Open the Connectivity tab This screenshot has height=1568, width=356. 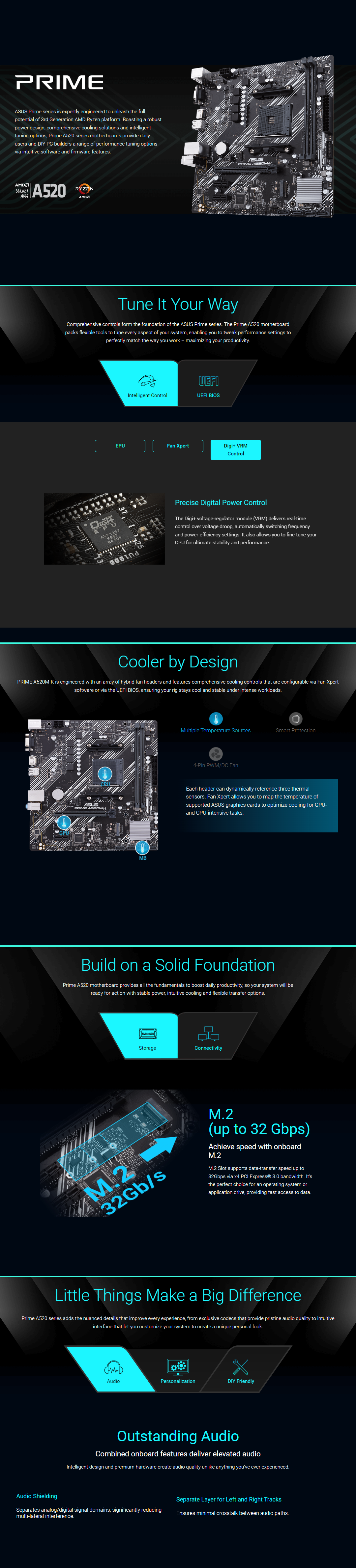point(208,1035)
